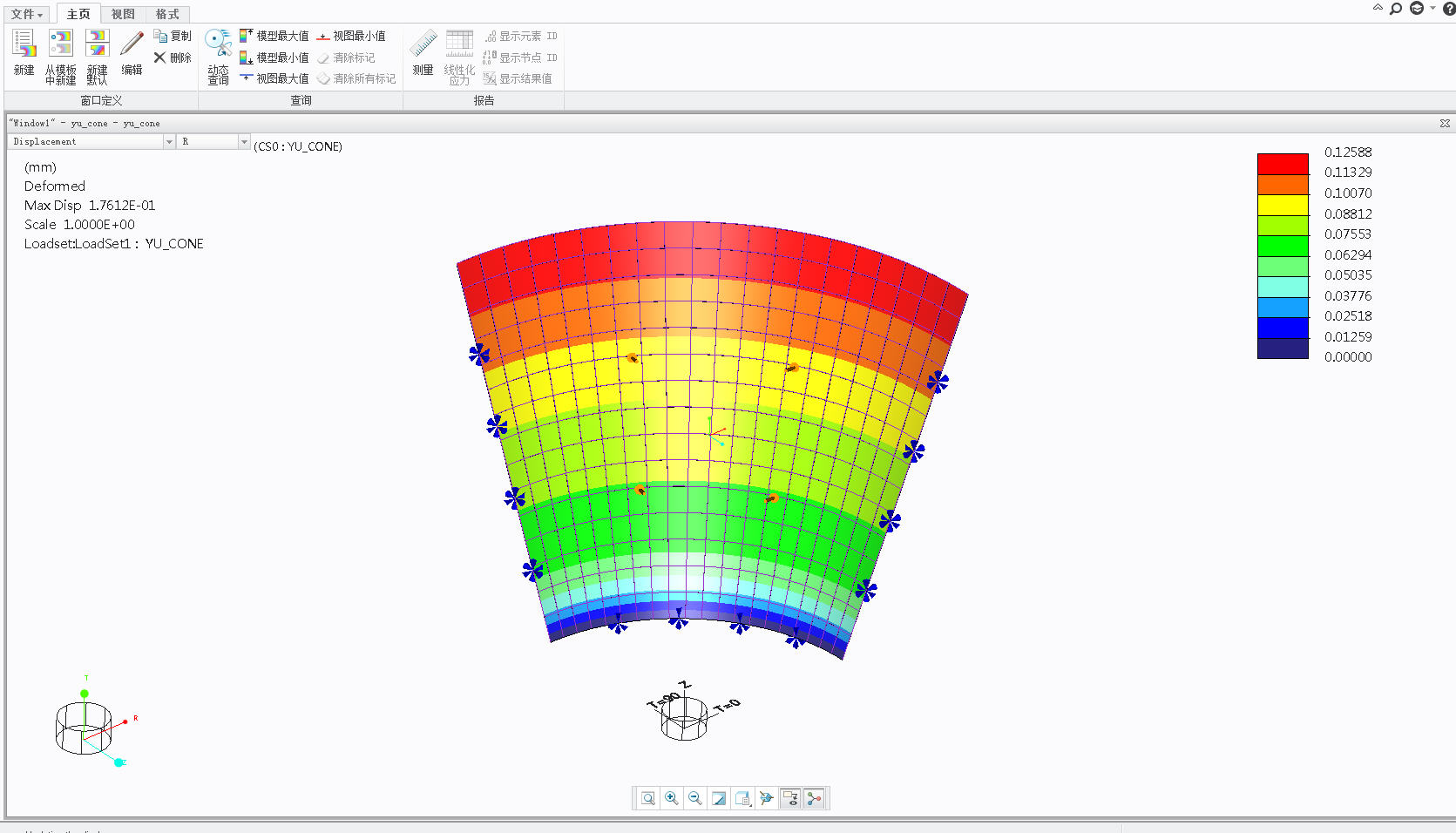
Task: Show 模型最大值 model maximum marker
Action: pyautogui.click(x=274, y=36)
